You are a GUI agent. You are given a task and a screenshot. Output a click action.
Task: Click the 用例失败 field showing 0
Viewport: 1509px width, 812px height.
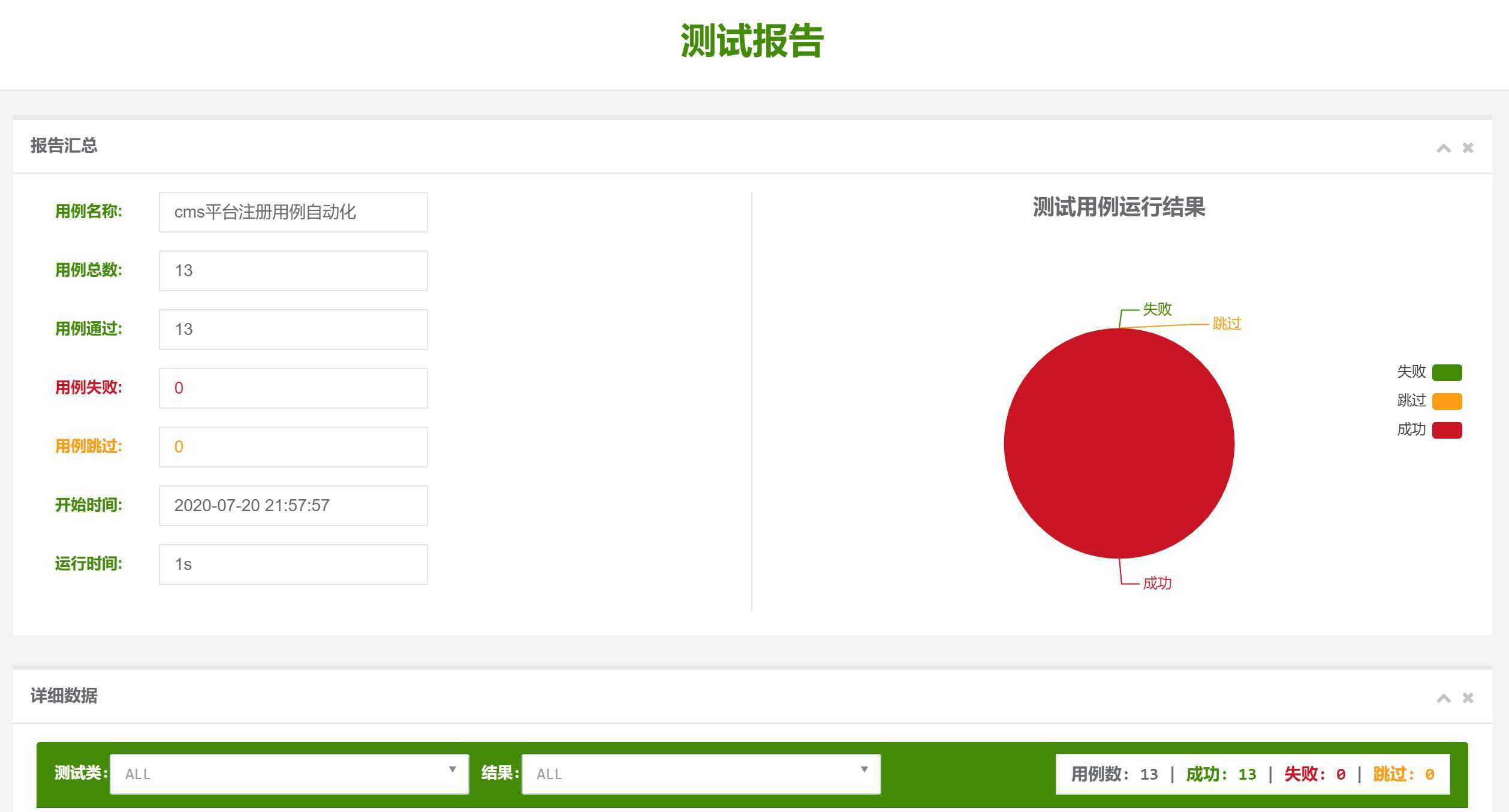tap(293, 388)
